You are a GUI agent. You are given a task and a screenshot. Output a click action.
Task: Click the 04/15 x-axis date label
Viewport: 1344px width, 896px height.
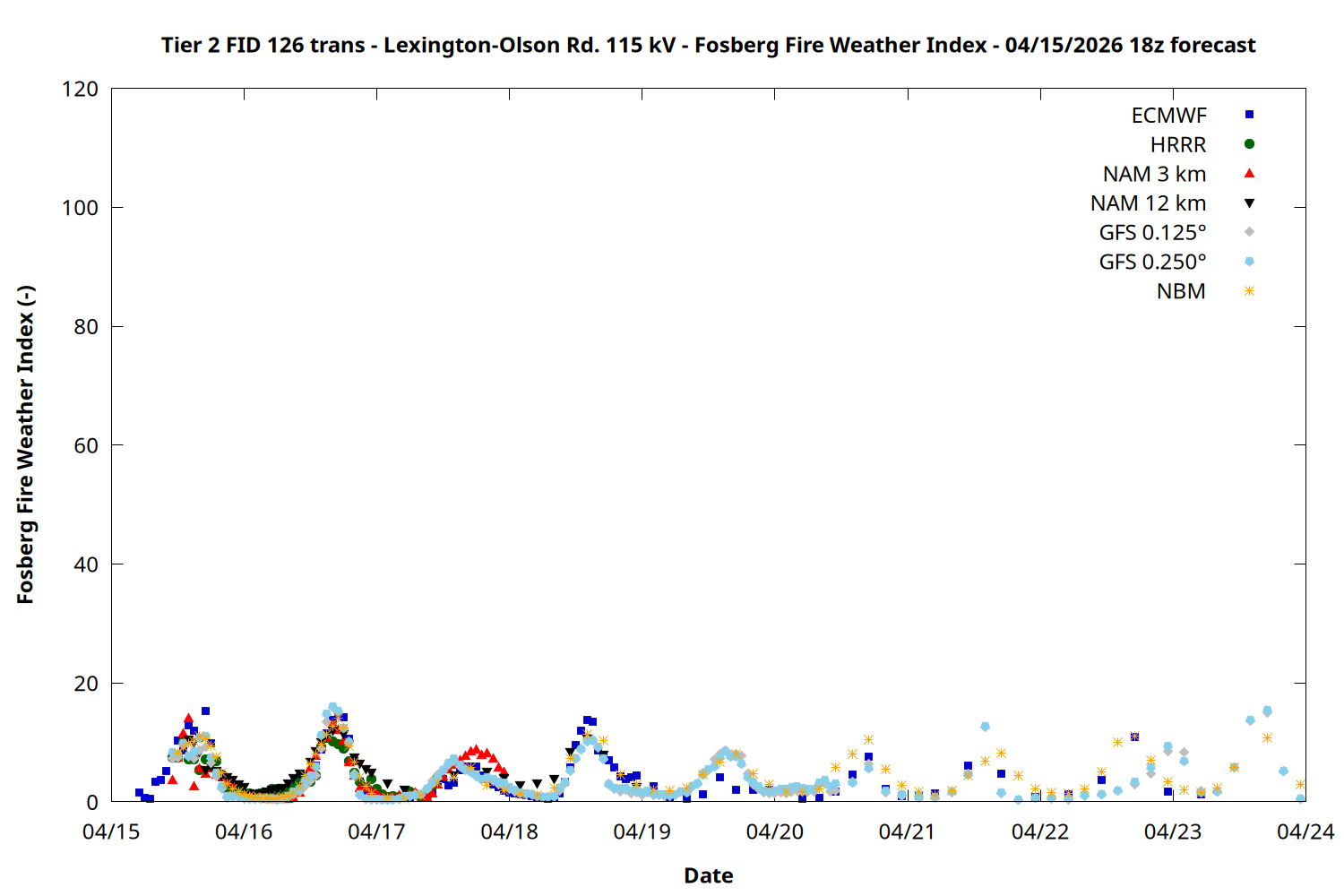tap(111, 832)
